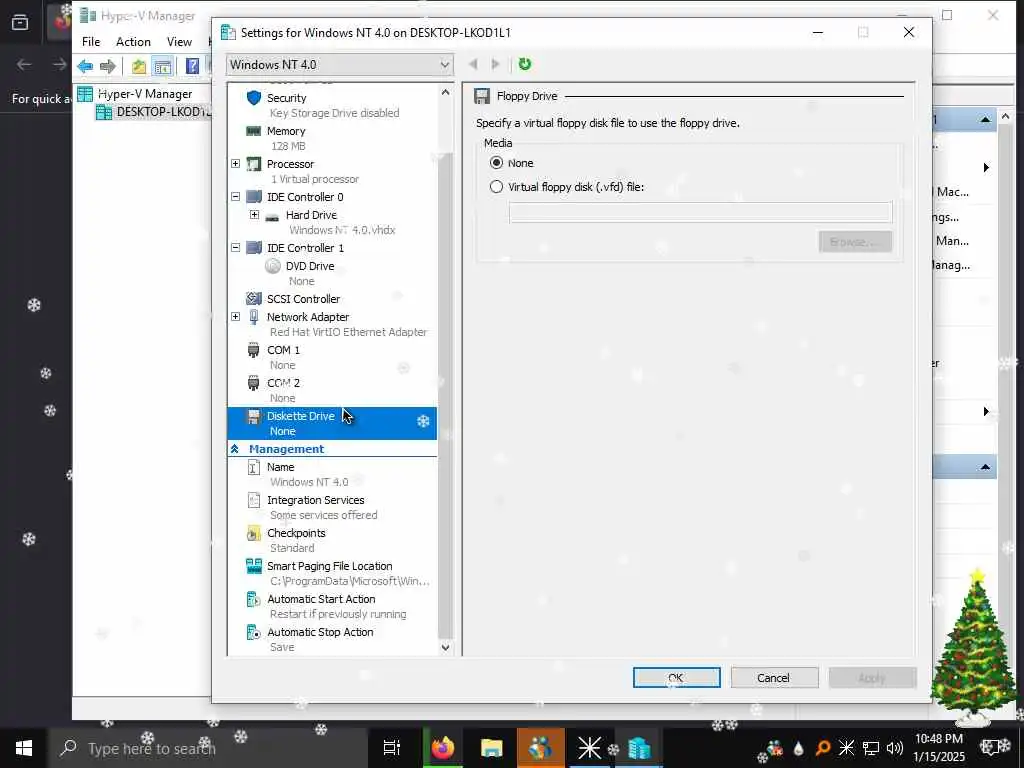Select the Memory chip icon

(253, 131)
